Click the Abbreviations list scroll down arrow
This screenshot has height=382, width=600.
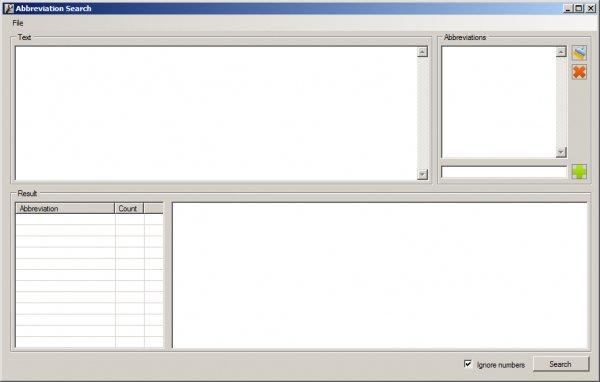point(561,152)
